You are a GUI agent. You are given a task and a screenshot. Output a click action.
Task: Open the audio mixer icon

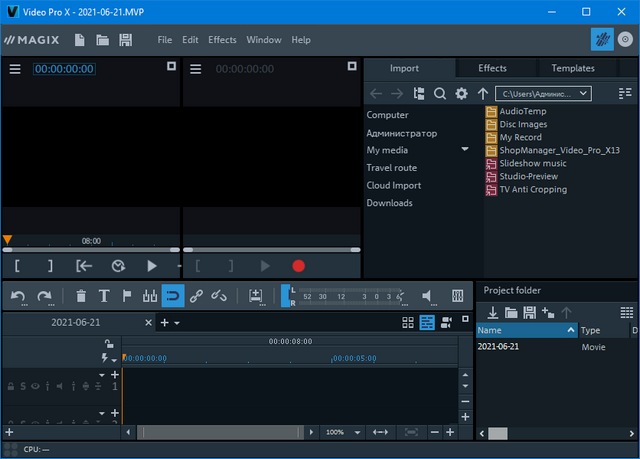[x=457, y=296]
